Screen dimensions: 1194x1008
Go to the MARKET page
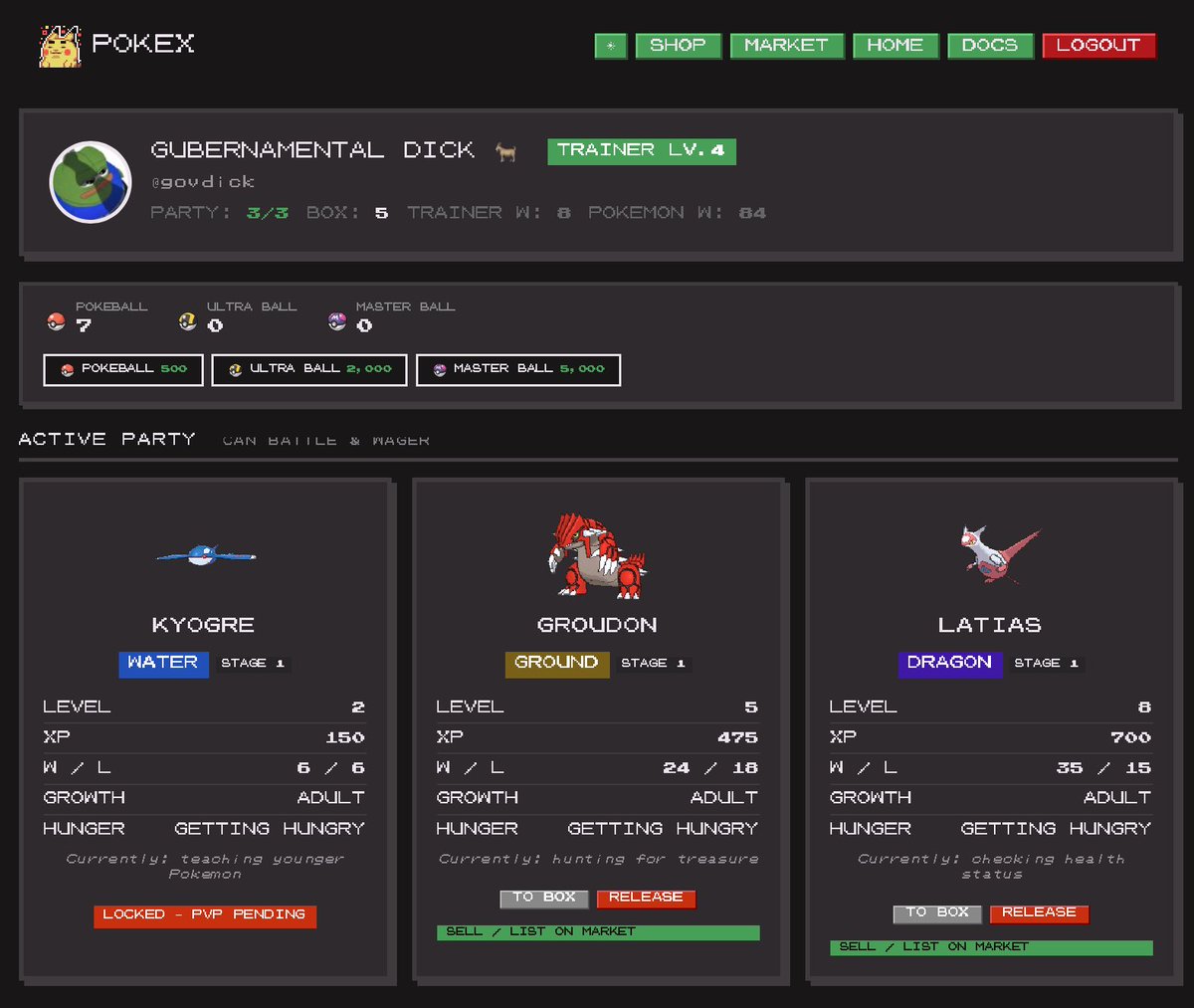click(x=786, y=46)
